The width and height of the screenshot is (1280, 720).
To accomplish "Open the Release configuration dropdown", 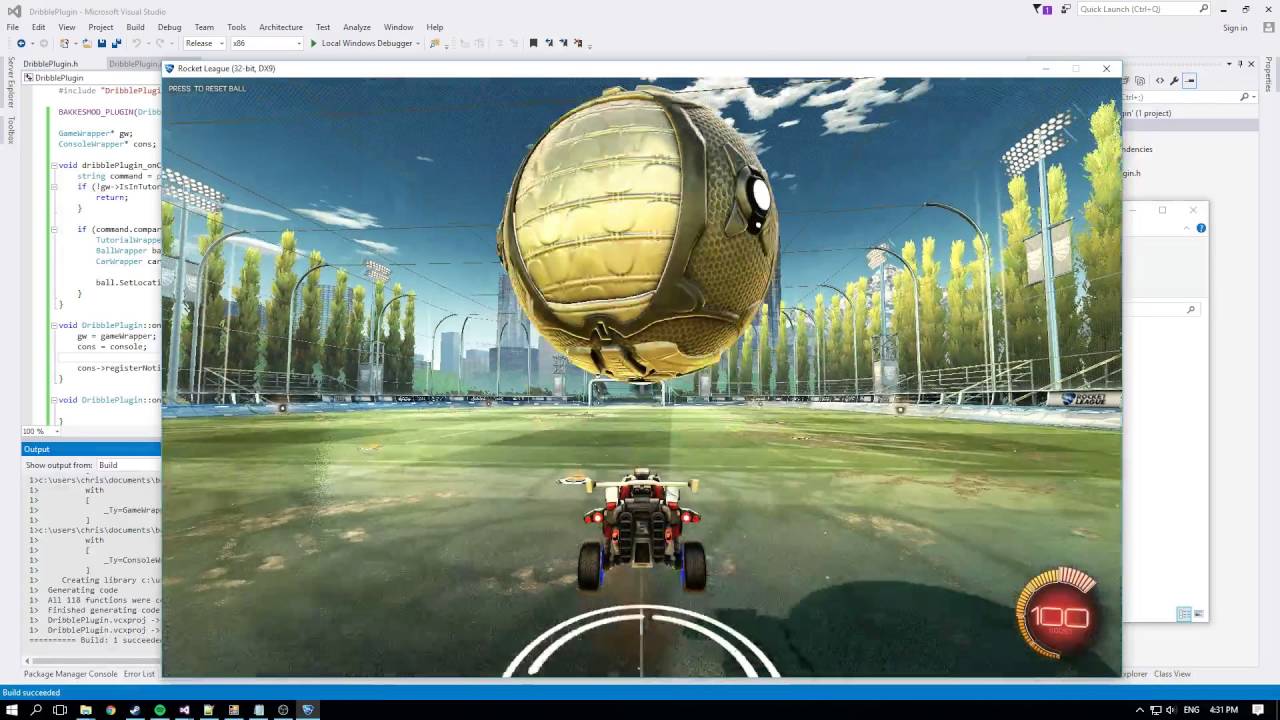I will [x=205, y=43].
